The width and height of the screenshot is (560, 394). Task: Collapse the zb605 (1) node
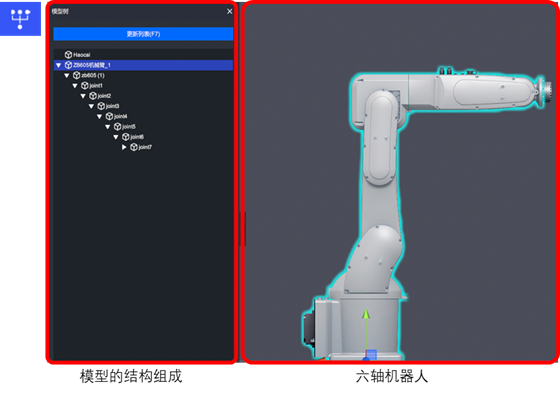(x=67, y=76)
